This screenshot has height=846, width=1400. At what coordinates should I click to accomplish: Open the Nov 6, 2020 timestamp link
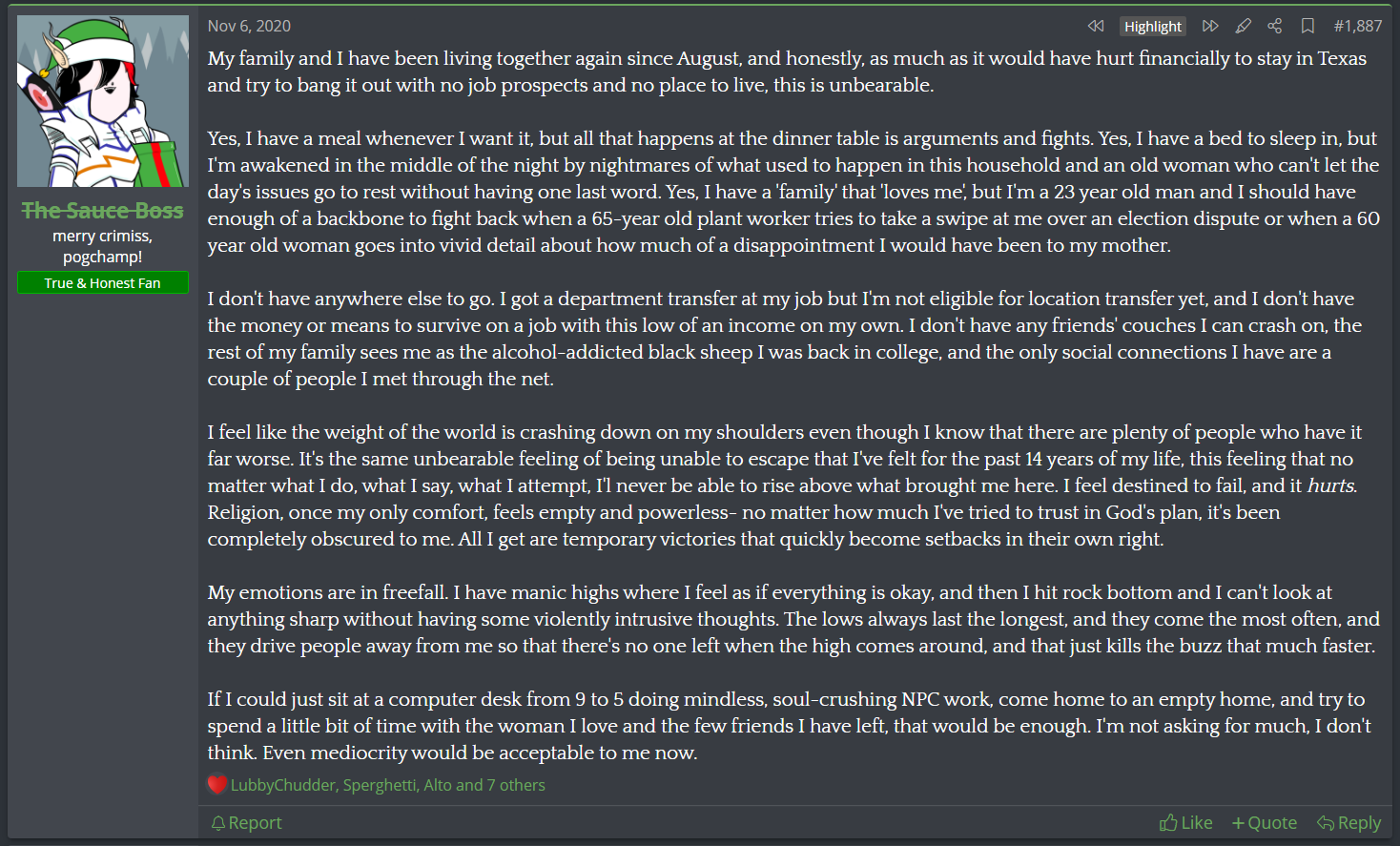pyautogui.click(x=249, y=26)
